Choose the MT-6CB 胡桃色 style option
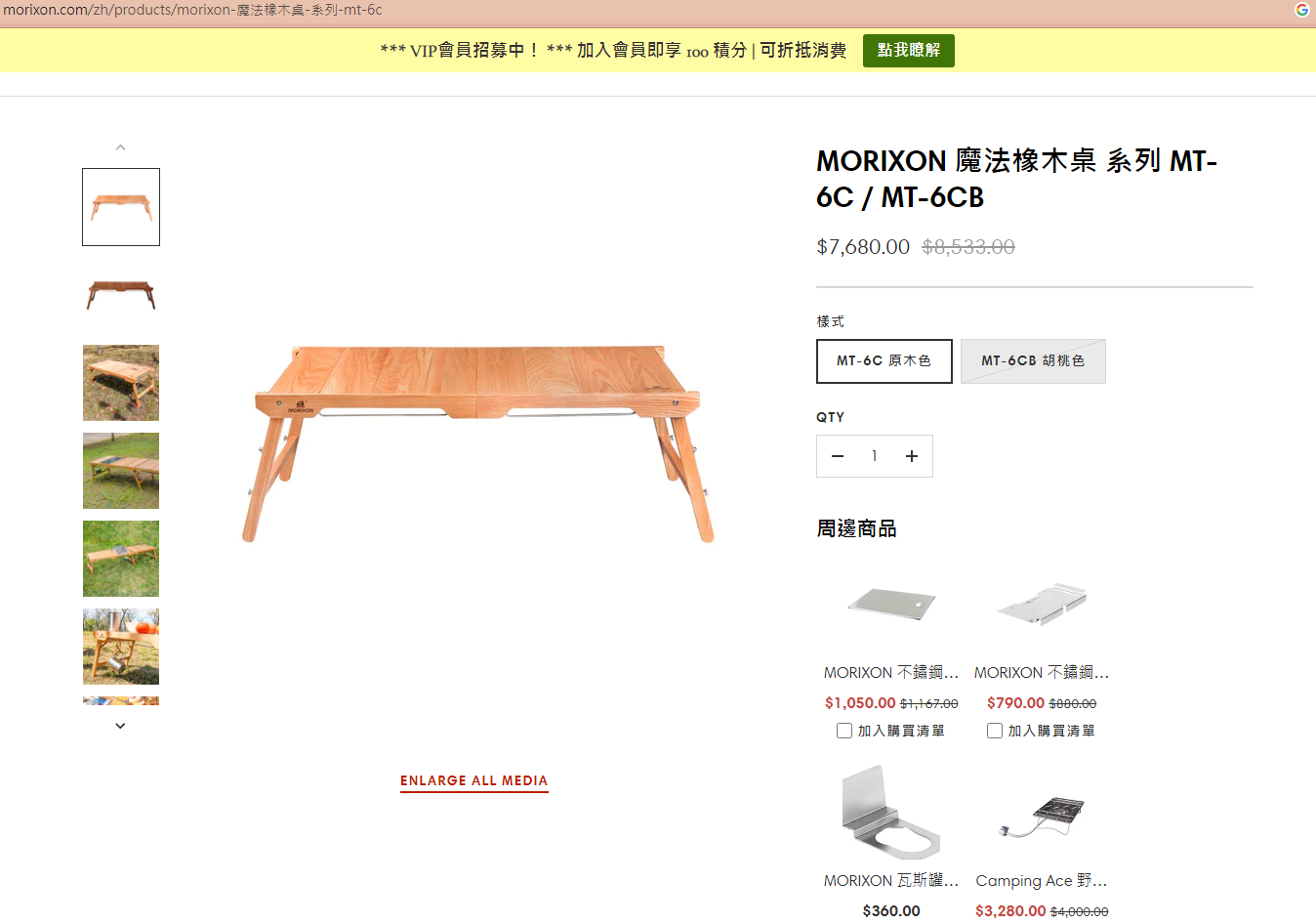This screenshot has width=1316, height=924. click(1033, 361)
